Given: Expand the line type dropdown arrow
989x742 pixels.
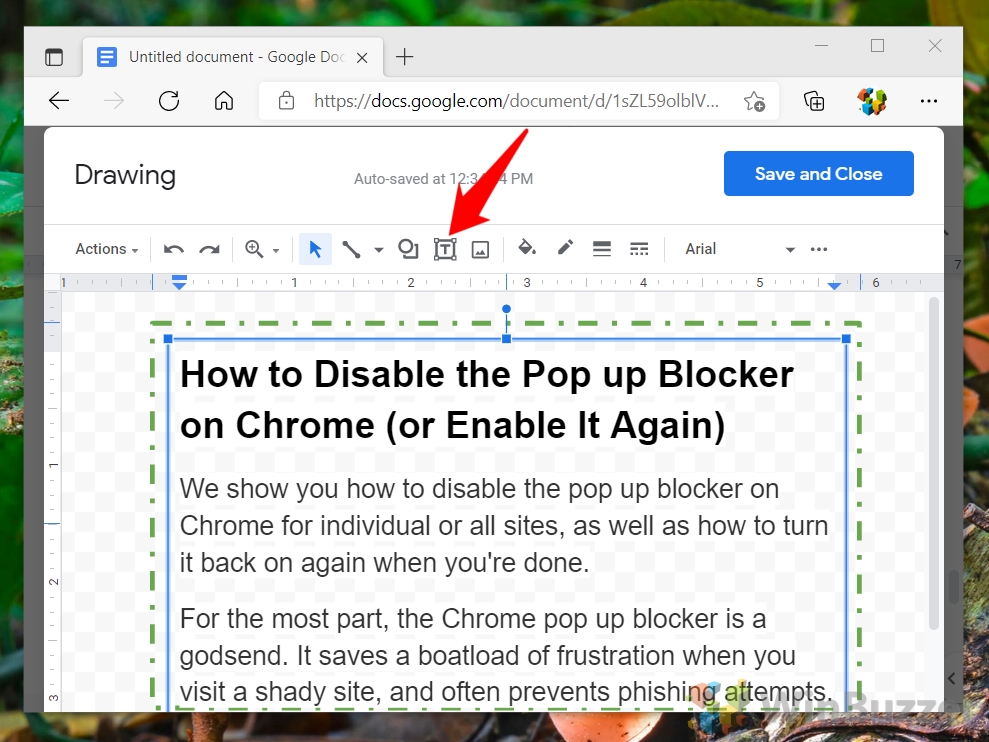Looking at the screenshot, I should [378, 250].
